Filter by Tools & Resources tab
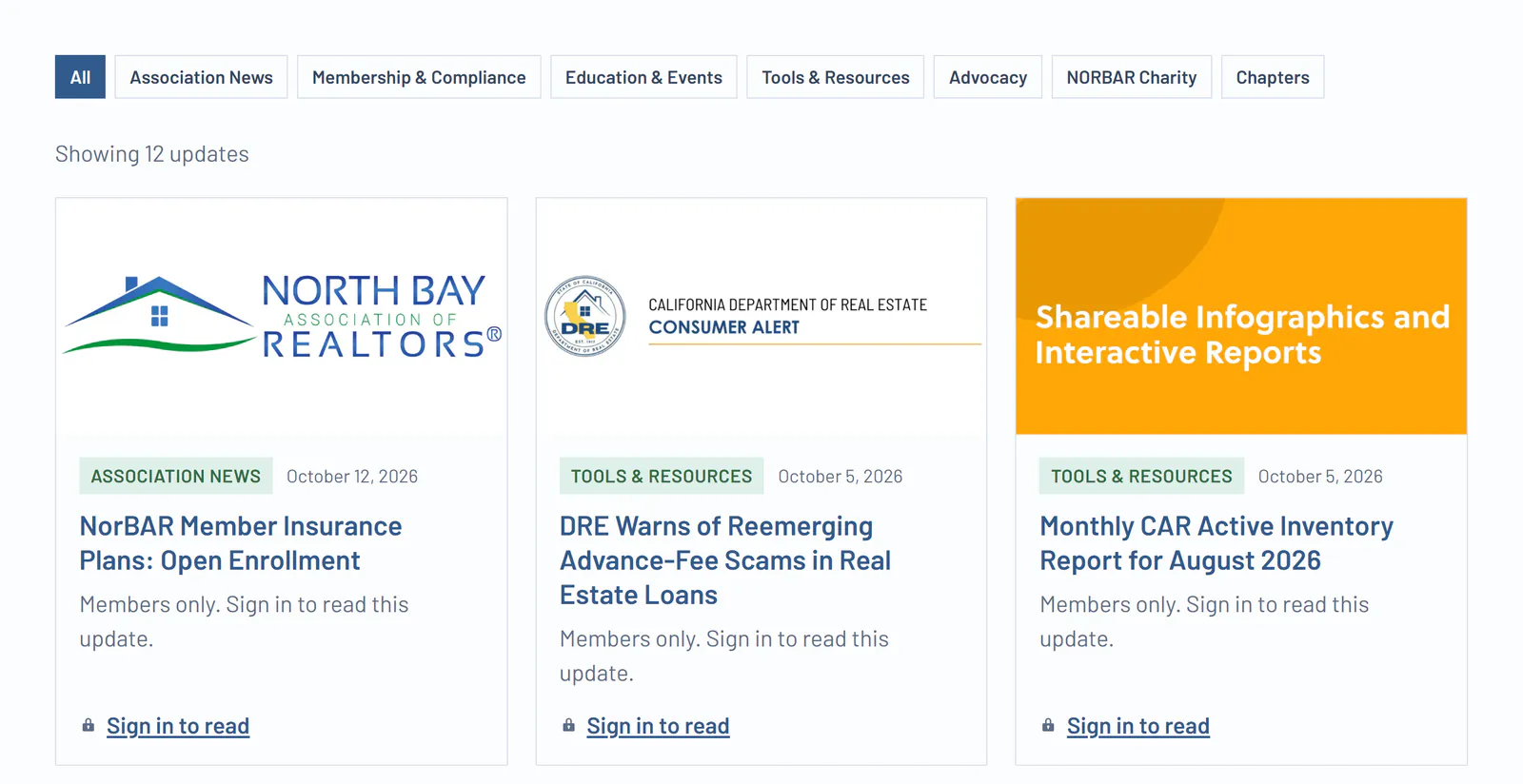 coord(835,77)
